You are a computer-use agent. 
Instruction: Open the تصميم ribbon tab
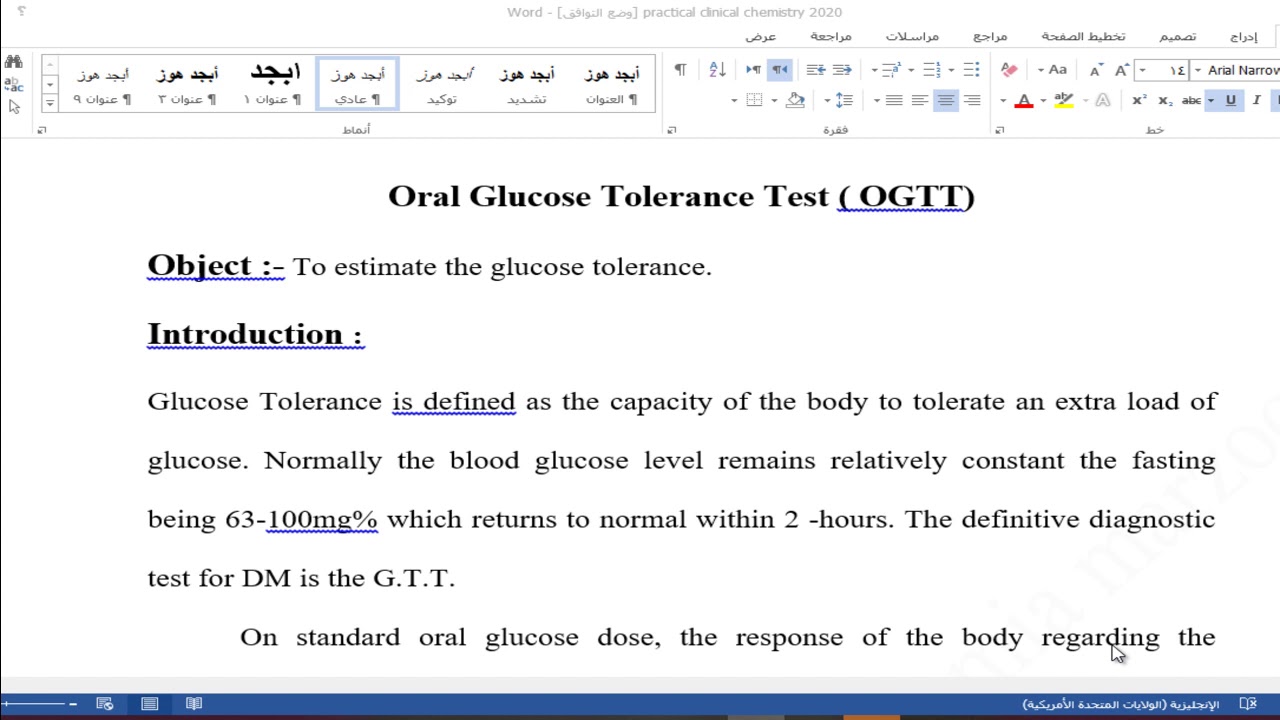pos(1178,36)
